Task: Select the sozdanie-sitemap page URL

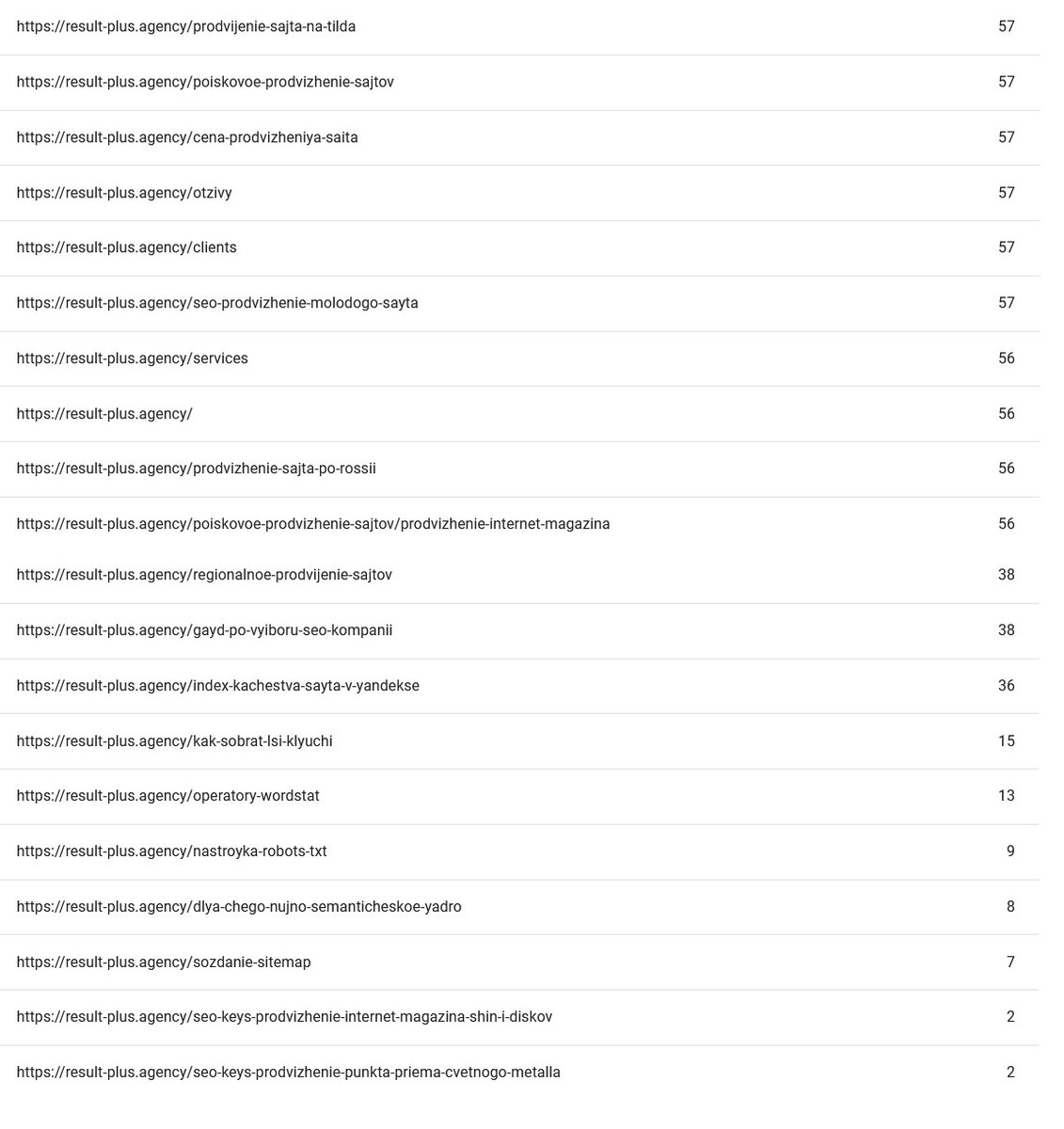Action: click(164, 962)
